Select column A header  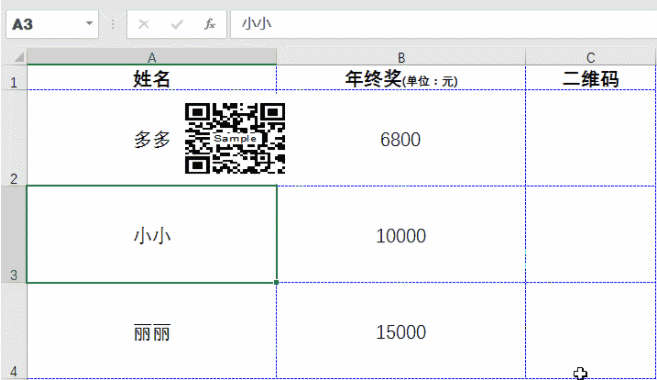(x=152, y=57)
